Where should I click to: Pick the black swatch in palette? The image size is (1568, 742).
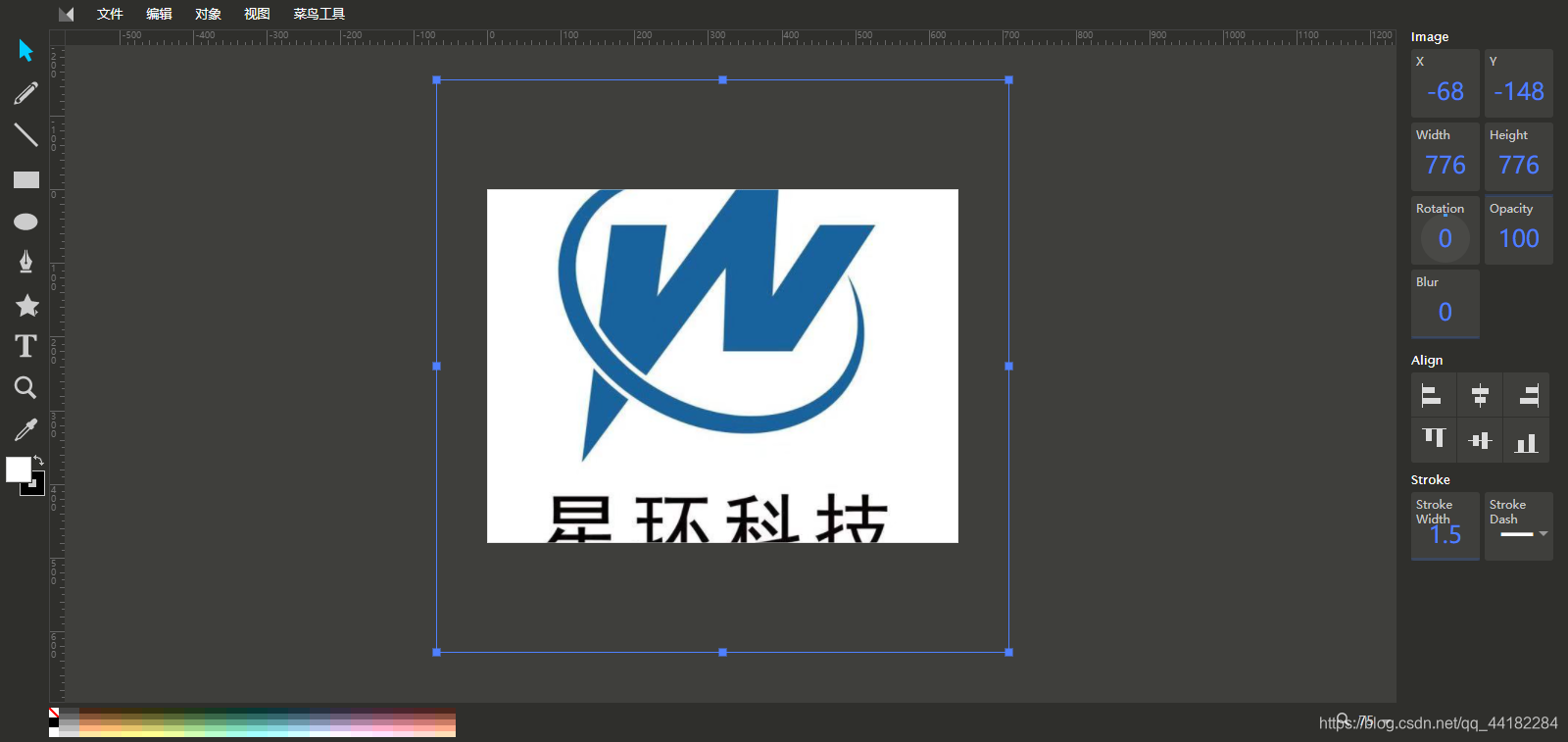tap(54, 722)
